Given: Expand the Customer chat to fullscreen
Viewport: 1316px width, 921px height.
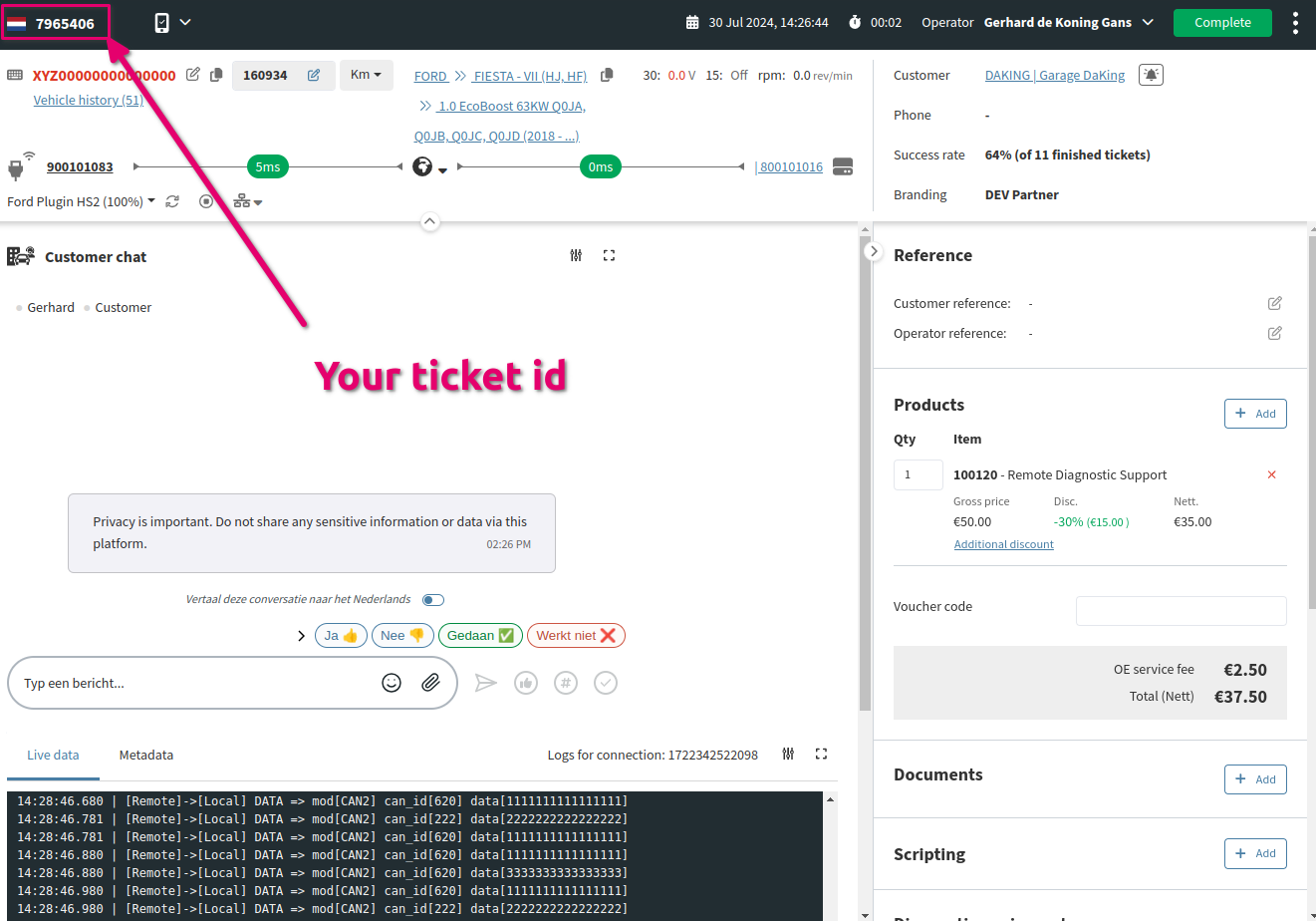Looking at the screenshot, I should pos(609,256).
